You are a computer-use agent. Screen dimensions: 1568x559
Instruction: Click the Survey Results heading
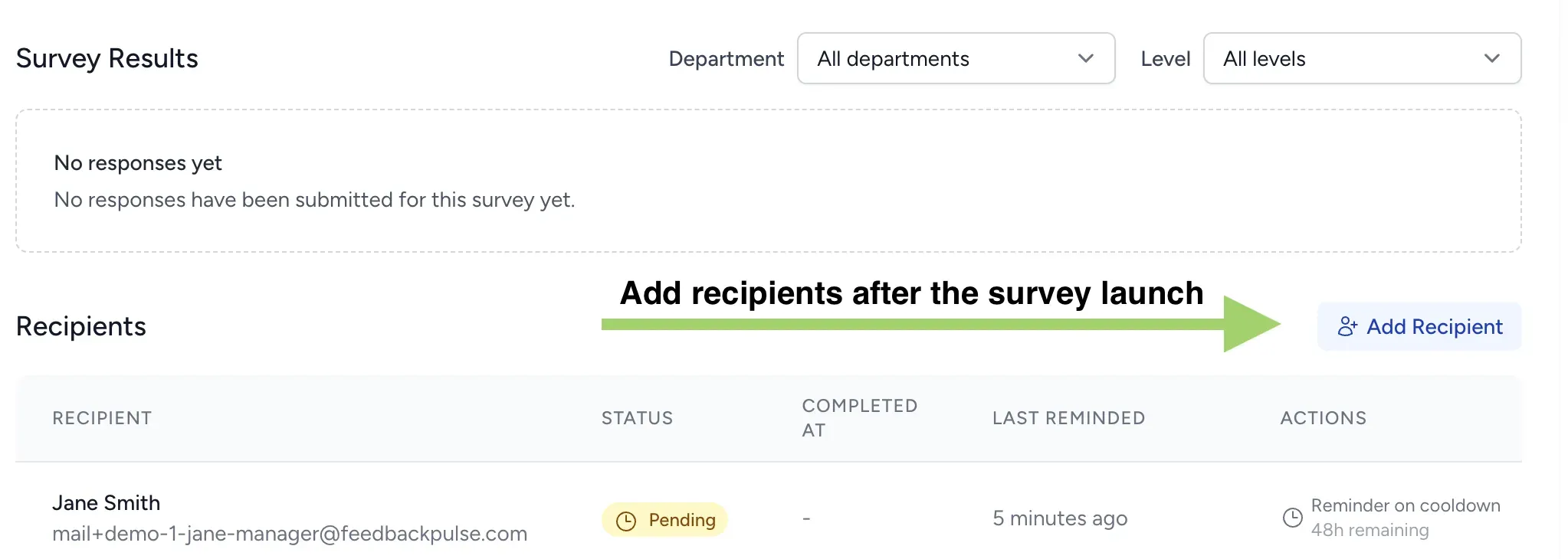107,58
